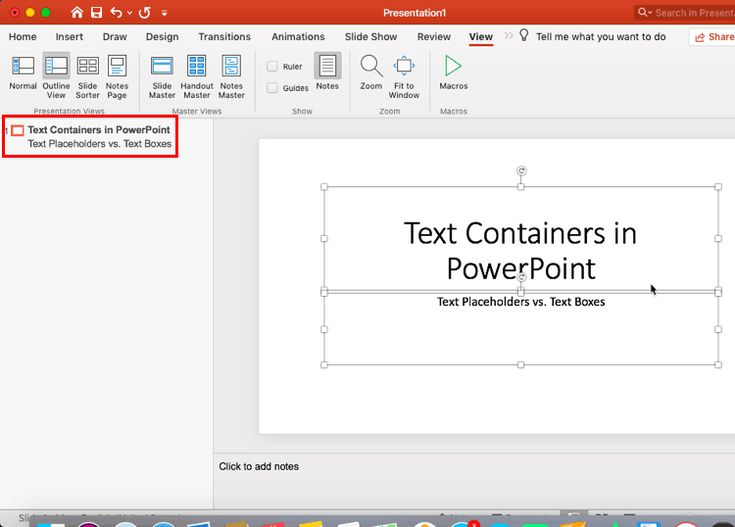Viewport: 735px width, 527px height.
Task: Enable the Guides checkbox
Action: [272, 88]
